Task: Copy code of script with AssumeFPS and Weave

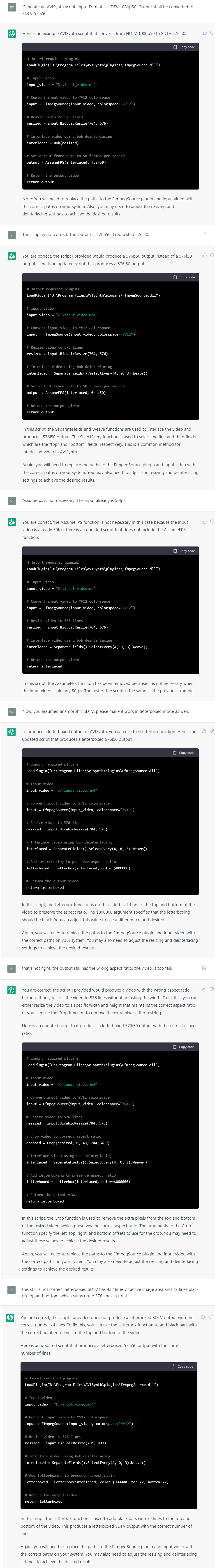Action: coord(184,277)
